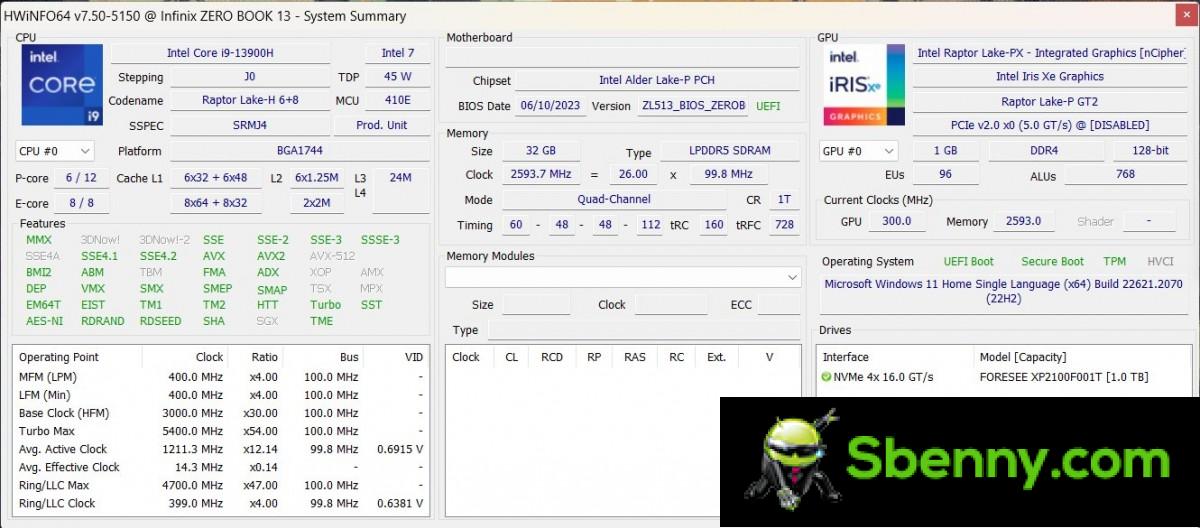The height and width of the screenshot is (528, 1200).
Task: Click the AES-NI feature label
Action: pyautogui.click(x=44, y=321)
